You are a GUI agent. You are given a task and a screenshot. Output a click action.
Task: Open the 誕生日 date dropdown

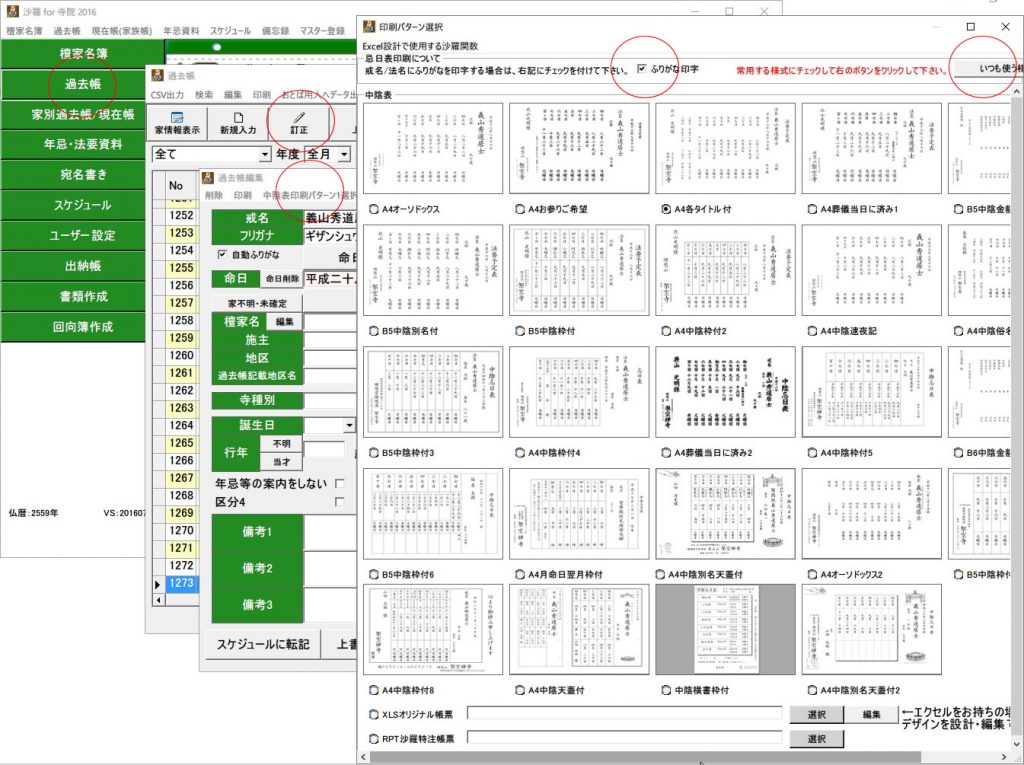[349, 425]
